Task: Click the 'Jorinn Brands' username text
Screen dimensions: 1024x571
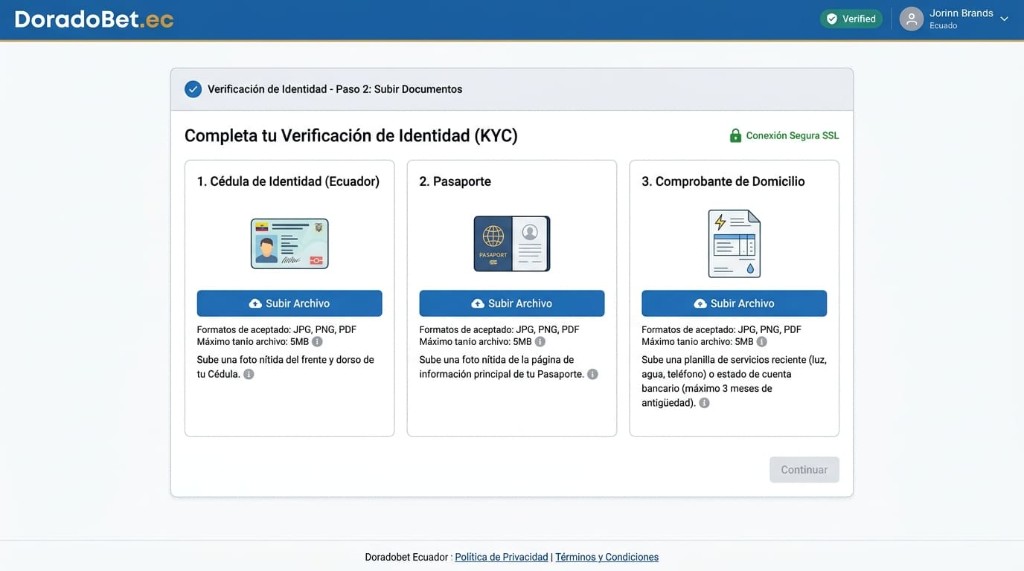Action: (961, 13)
